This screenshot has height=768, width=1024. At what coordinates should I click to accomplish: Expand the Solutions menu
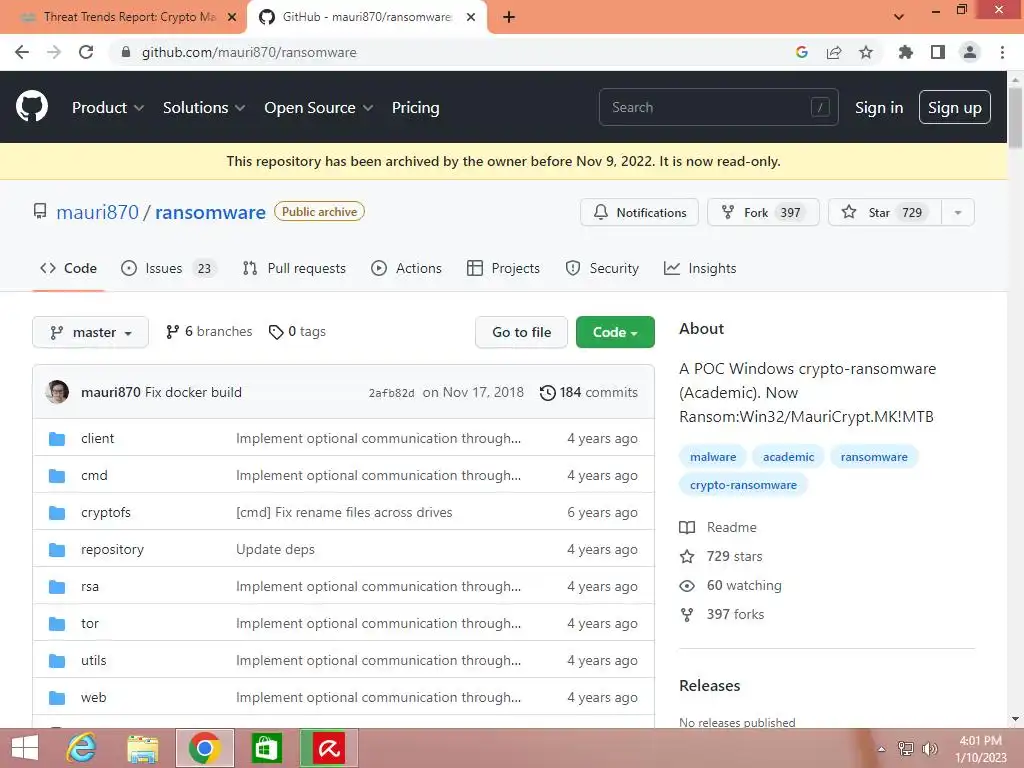coord(204,108)
